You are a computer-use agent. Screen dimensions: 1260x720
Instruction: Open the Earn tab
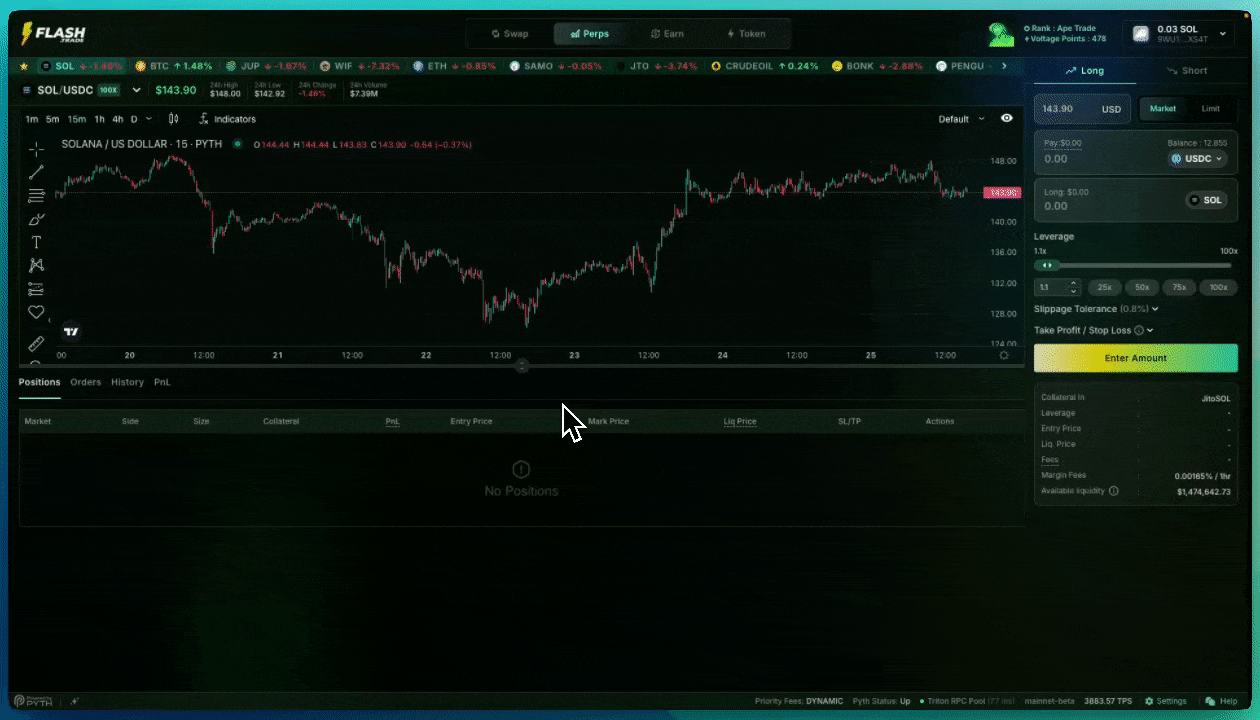pos(667,34)
